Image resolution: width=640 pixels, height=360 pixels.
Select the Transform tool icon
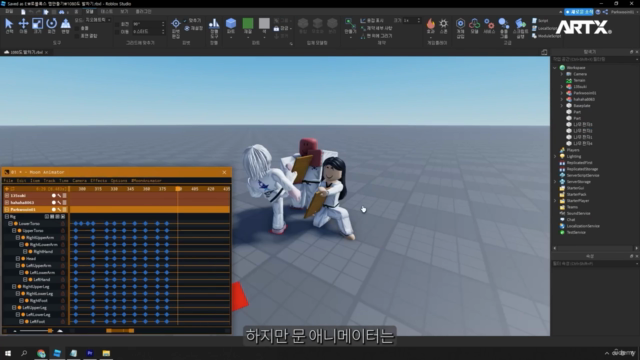click(x=65, y=26)
